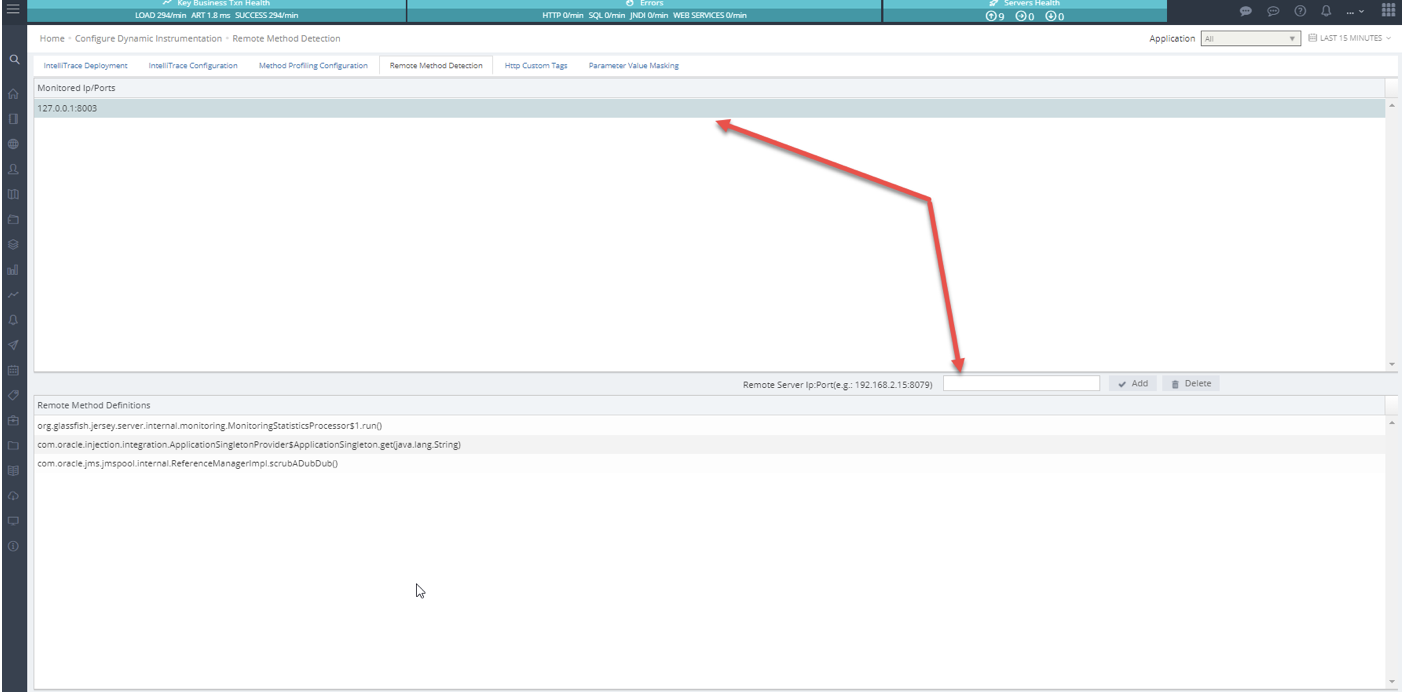Click the Monitored Ip/Ports column header
1404x694 pixels.
(709, 88)
